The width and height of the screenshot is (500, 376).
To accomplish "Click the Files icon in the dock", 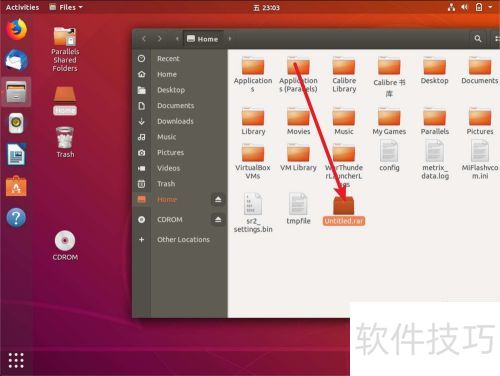I will pos(16,92).
